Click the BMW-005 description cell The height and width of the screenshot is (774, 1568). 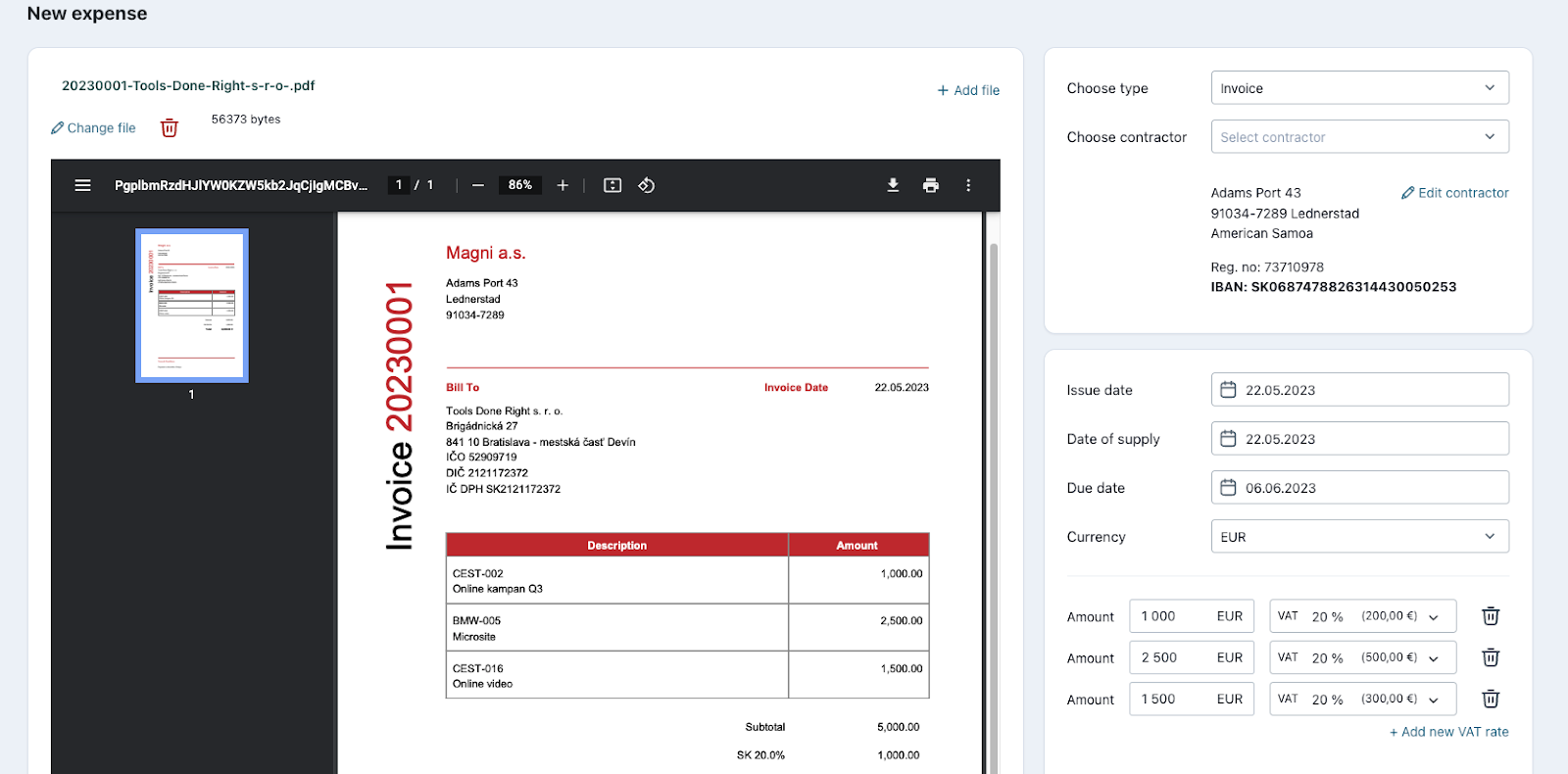617,628
